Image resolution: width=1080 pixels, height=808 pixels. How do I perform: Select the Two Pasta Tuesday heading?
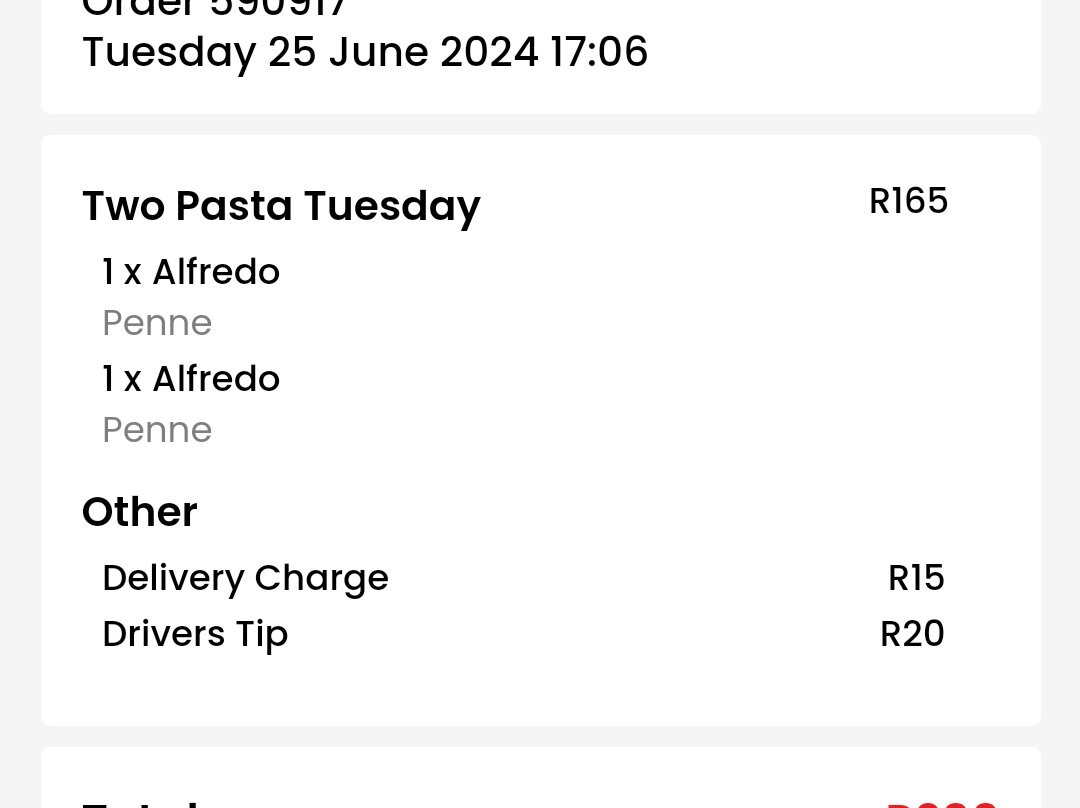click(x=281, y=207)
